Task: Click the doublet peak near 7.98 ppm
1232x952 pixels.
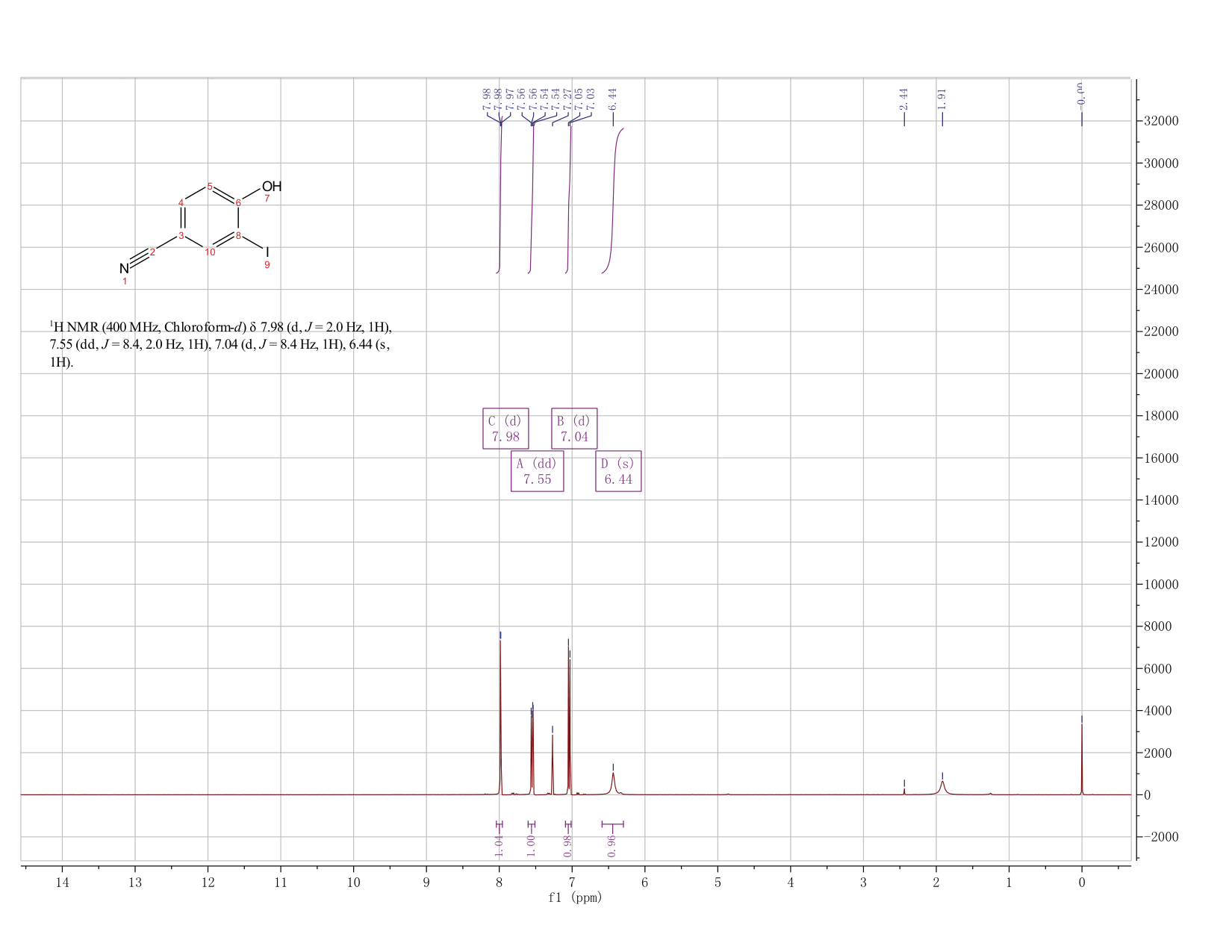Action: pos(500,717)
